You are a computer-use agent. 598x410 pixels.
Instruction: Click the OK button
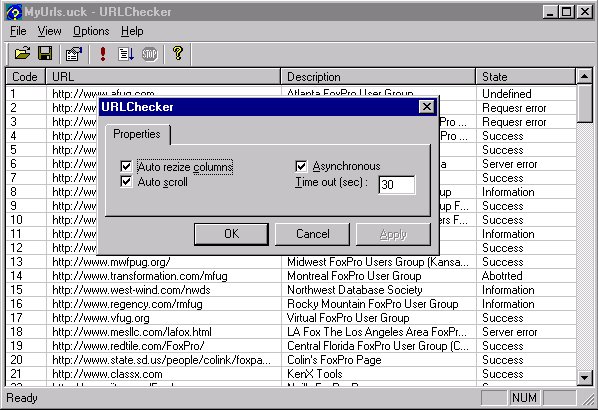(231, 234)
